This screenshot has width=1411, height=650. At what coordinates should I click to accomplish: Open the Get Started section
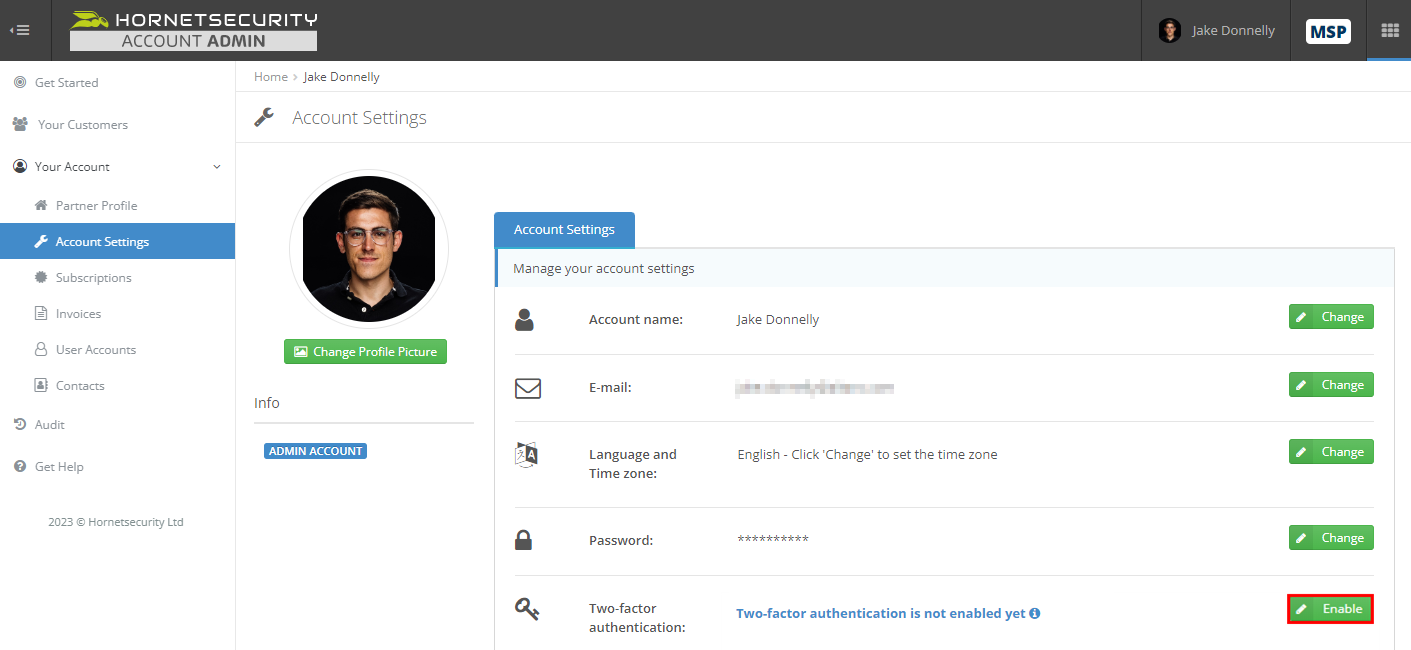tap(68, 82)
